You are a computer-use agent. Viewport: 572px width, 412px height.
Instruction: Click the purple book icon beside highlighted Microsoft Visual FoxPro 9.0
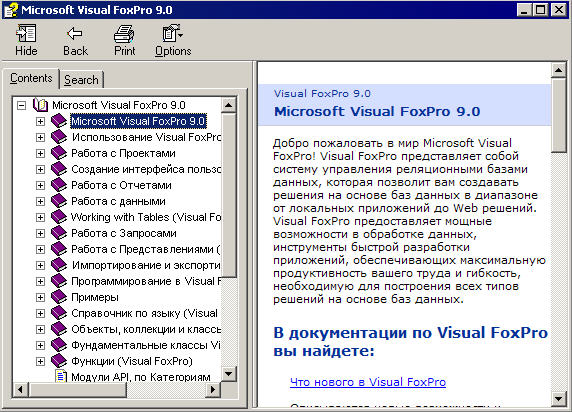pyautogui.click(x=59, y=121)
